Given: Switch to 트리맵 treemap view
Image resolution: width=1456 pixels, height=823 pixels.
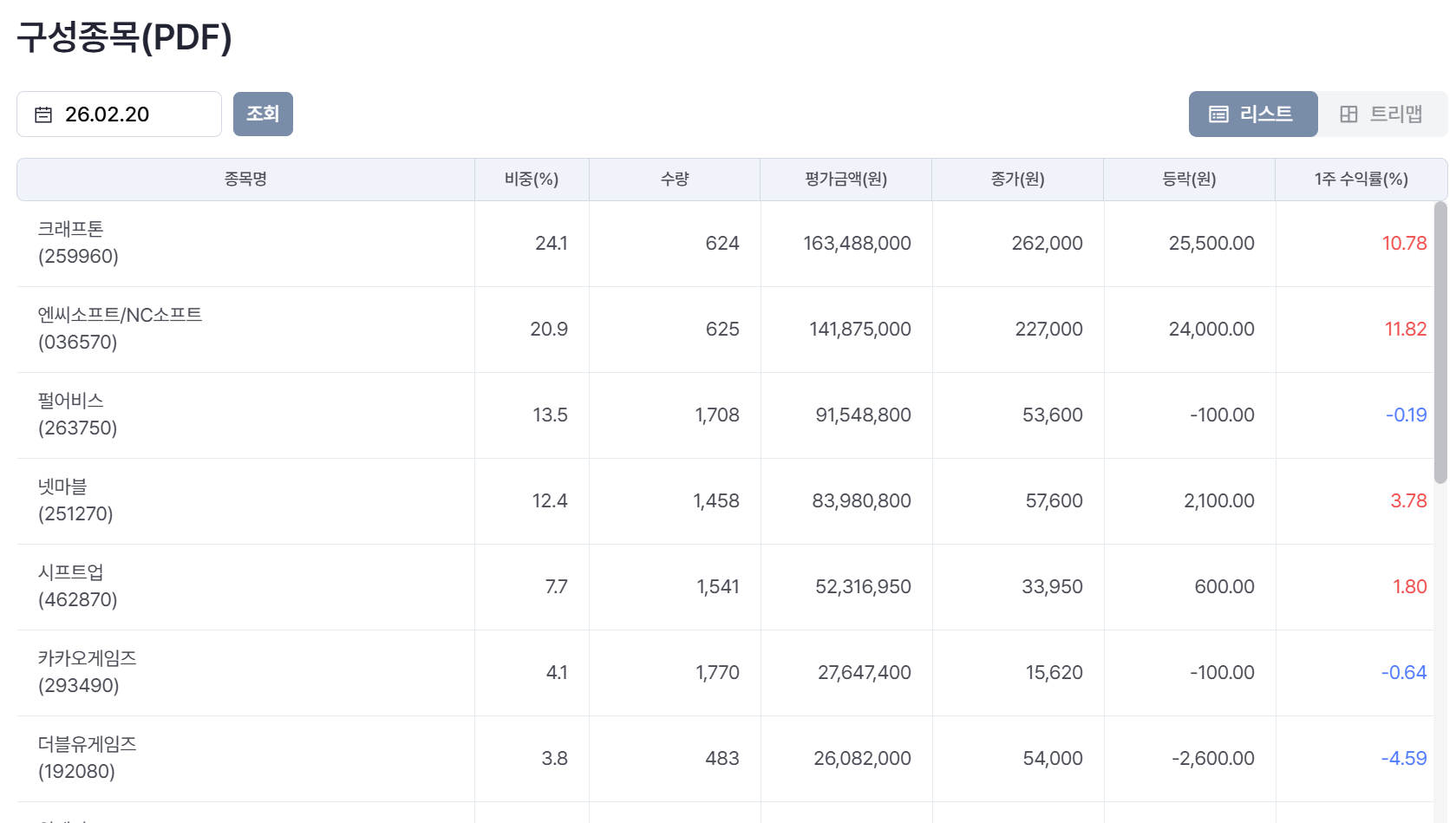Looking at the screenshot, I should pos(1382,114).
